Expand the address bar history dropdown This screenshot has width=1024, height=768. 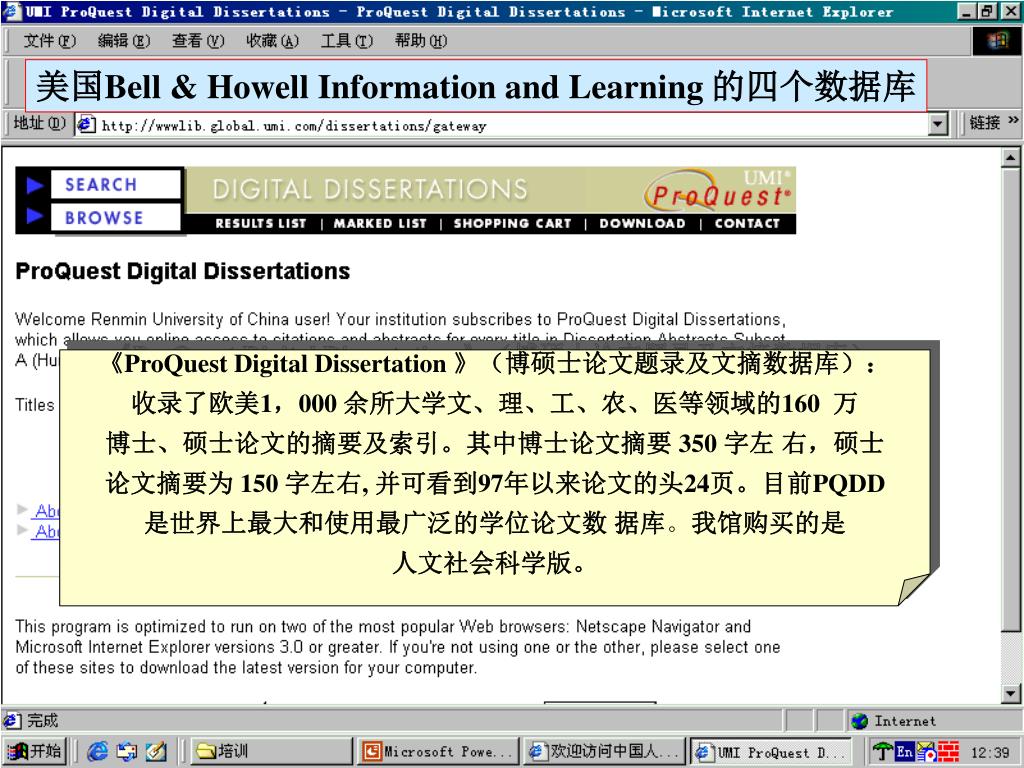pyautogui.click(x=938, y=125)
